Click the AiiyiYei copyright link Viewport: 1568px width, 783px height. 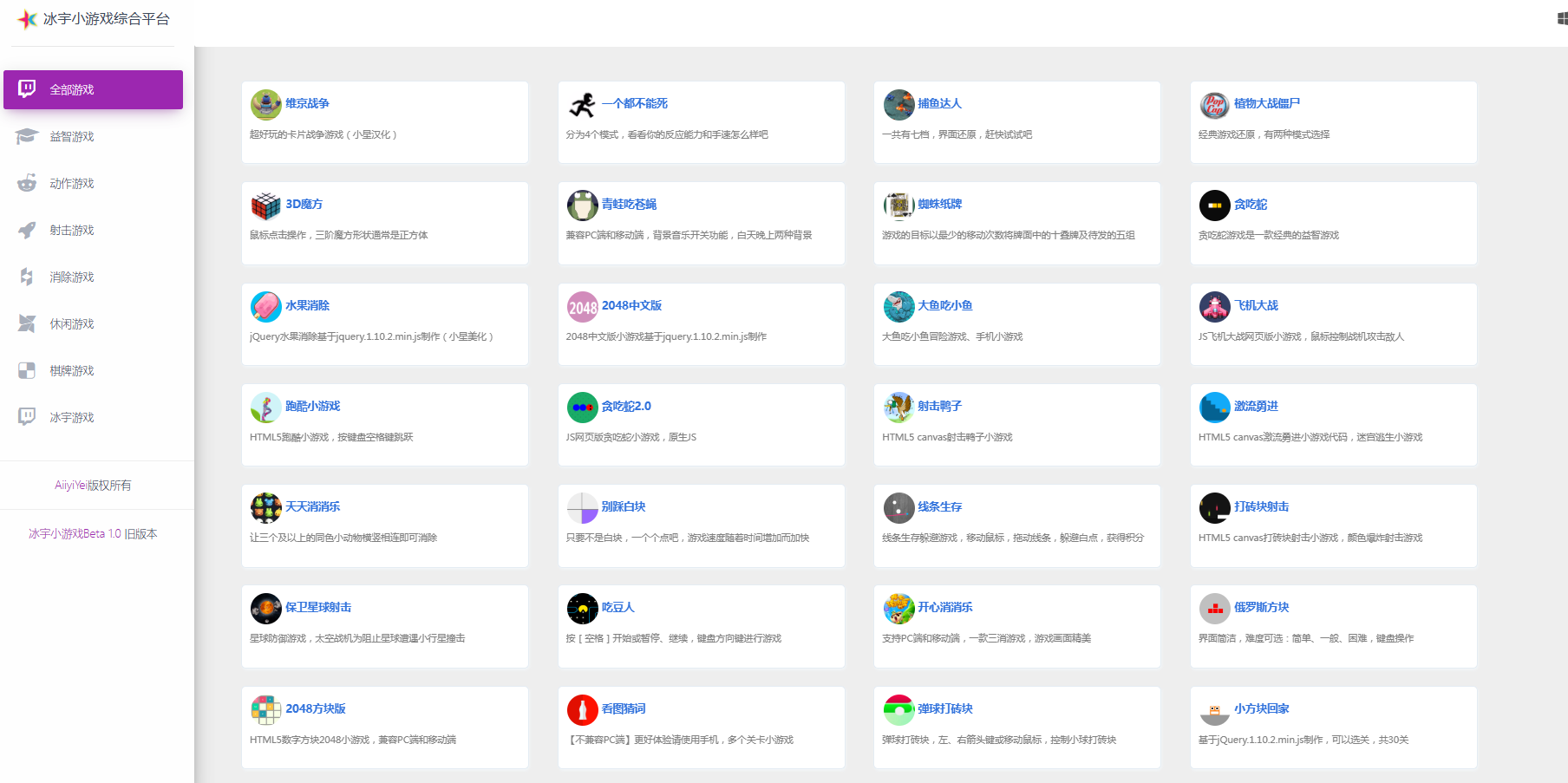pyautogui.click(x=93, y=486)
